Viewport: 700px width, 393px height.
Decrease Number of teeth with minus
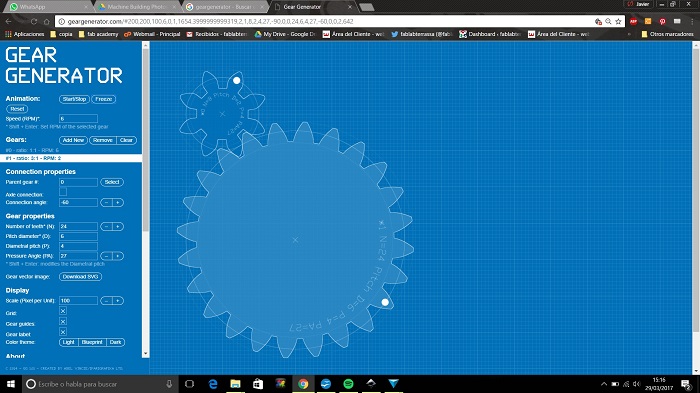point(106,226)
